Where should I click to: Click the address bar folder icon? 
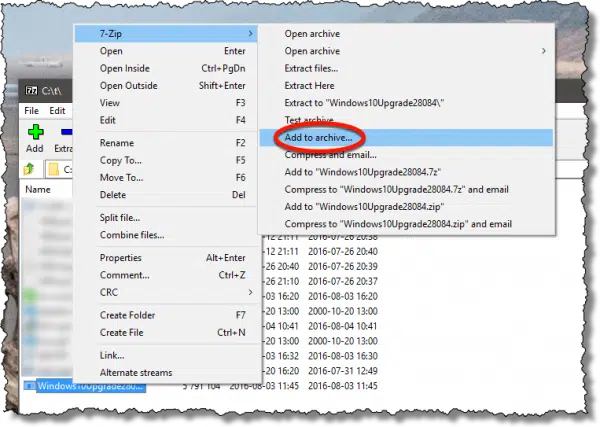[54, 169]
